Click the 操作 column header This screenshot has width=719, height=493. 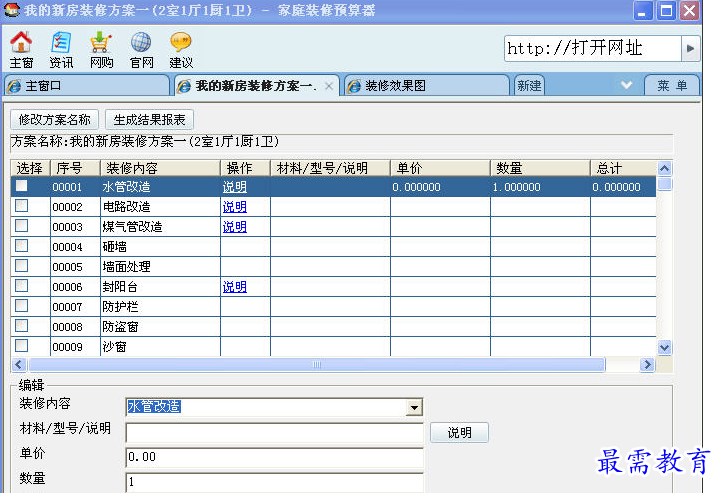click(x=245, y=168)
